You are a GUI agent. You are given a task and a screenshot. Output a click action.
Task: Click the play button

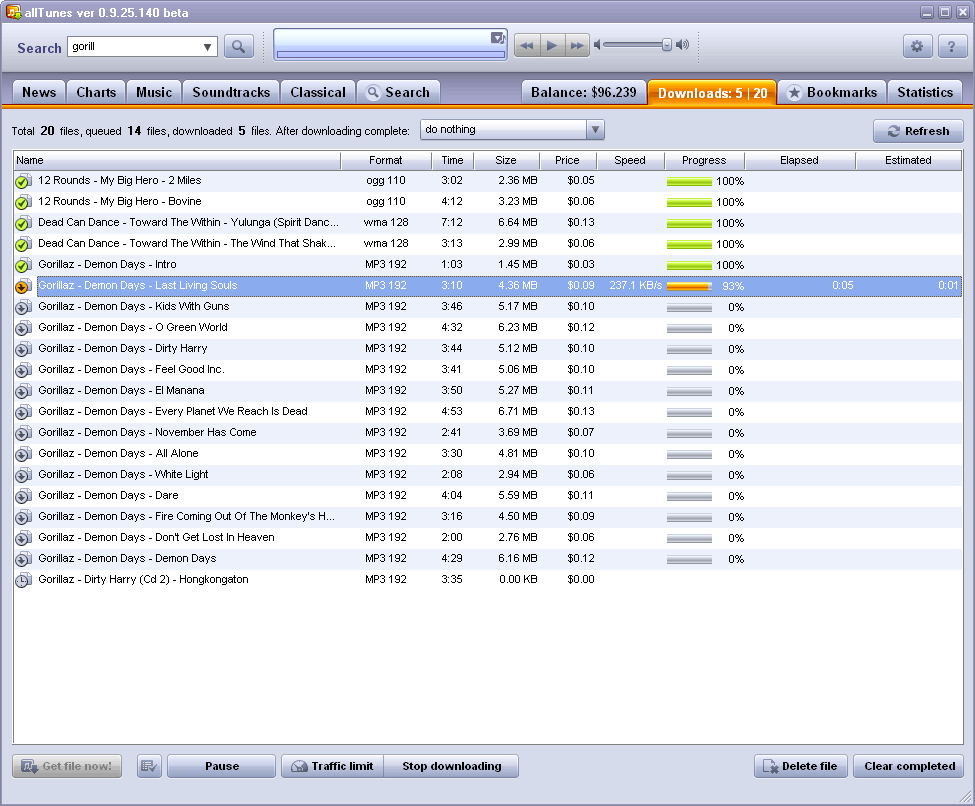click(552, 45)
